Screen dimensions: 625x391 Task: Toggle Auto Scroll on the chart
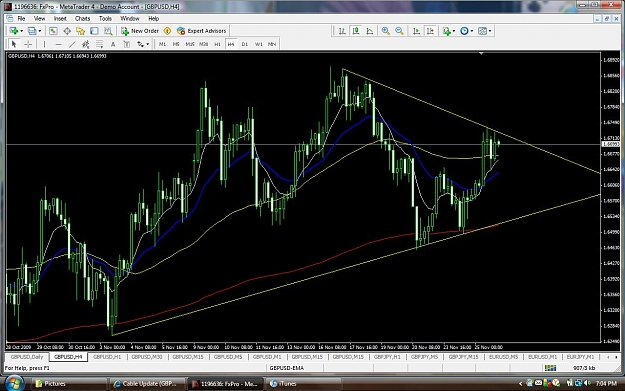pyautogui.click(x=416, y=31)
